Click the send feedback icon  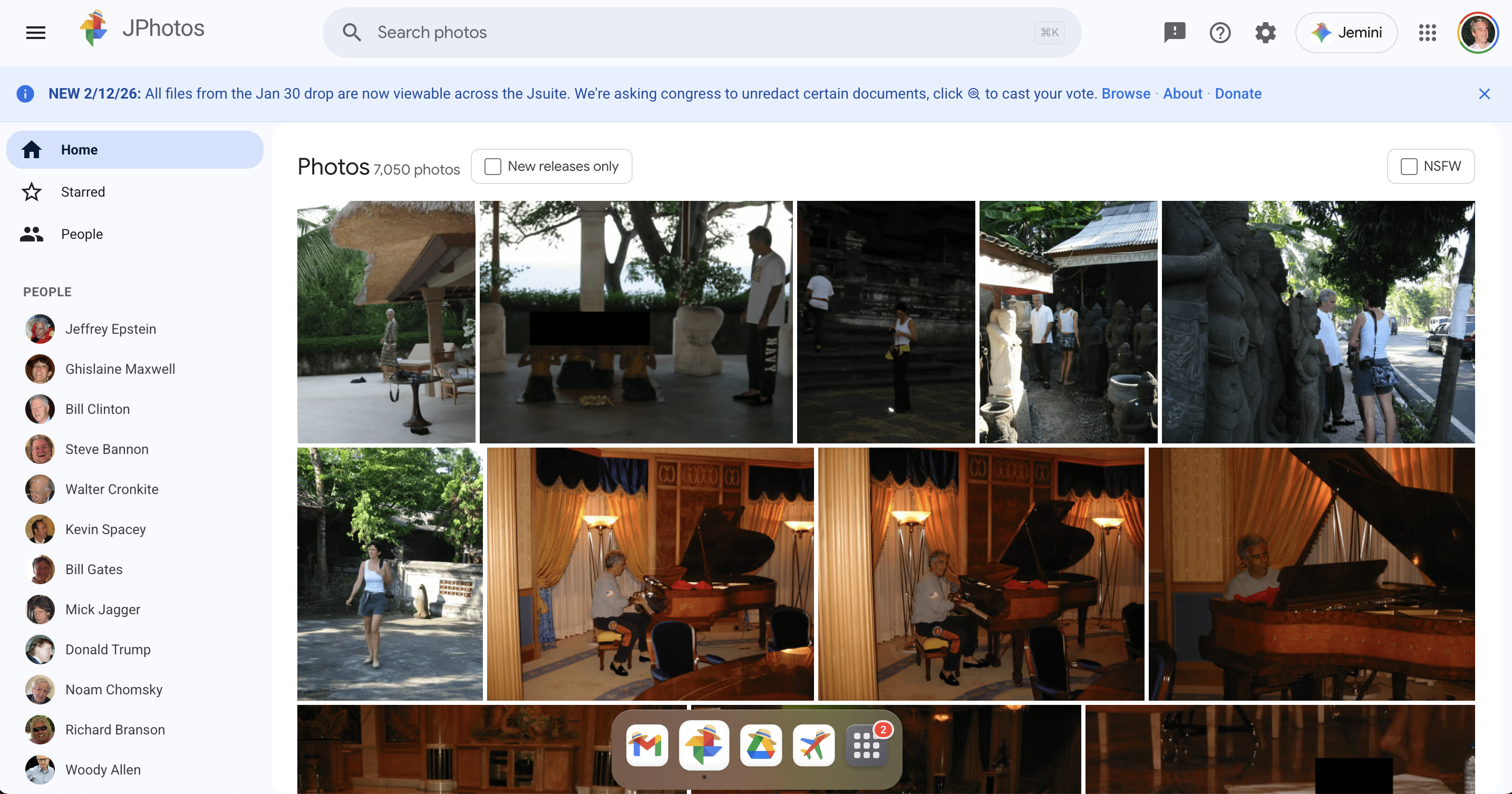(1174, 32)
